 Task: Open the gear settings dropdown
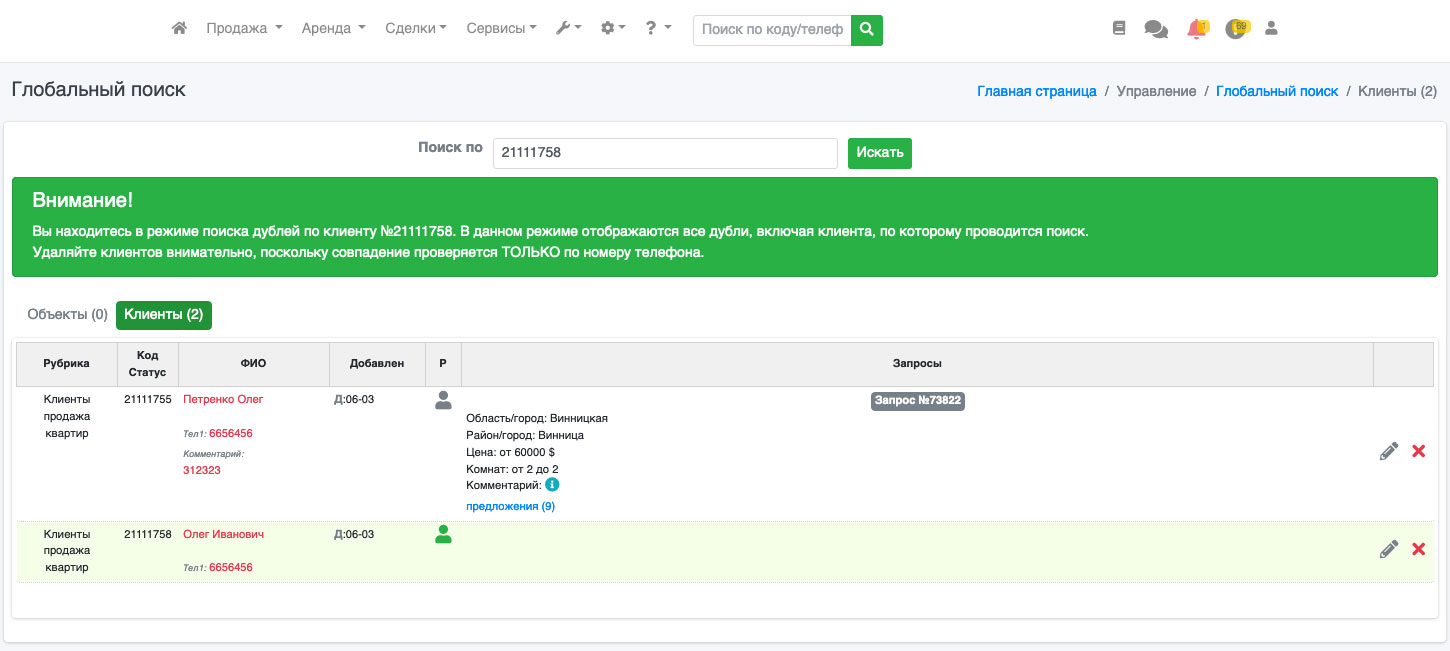(x=612, y=29)
